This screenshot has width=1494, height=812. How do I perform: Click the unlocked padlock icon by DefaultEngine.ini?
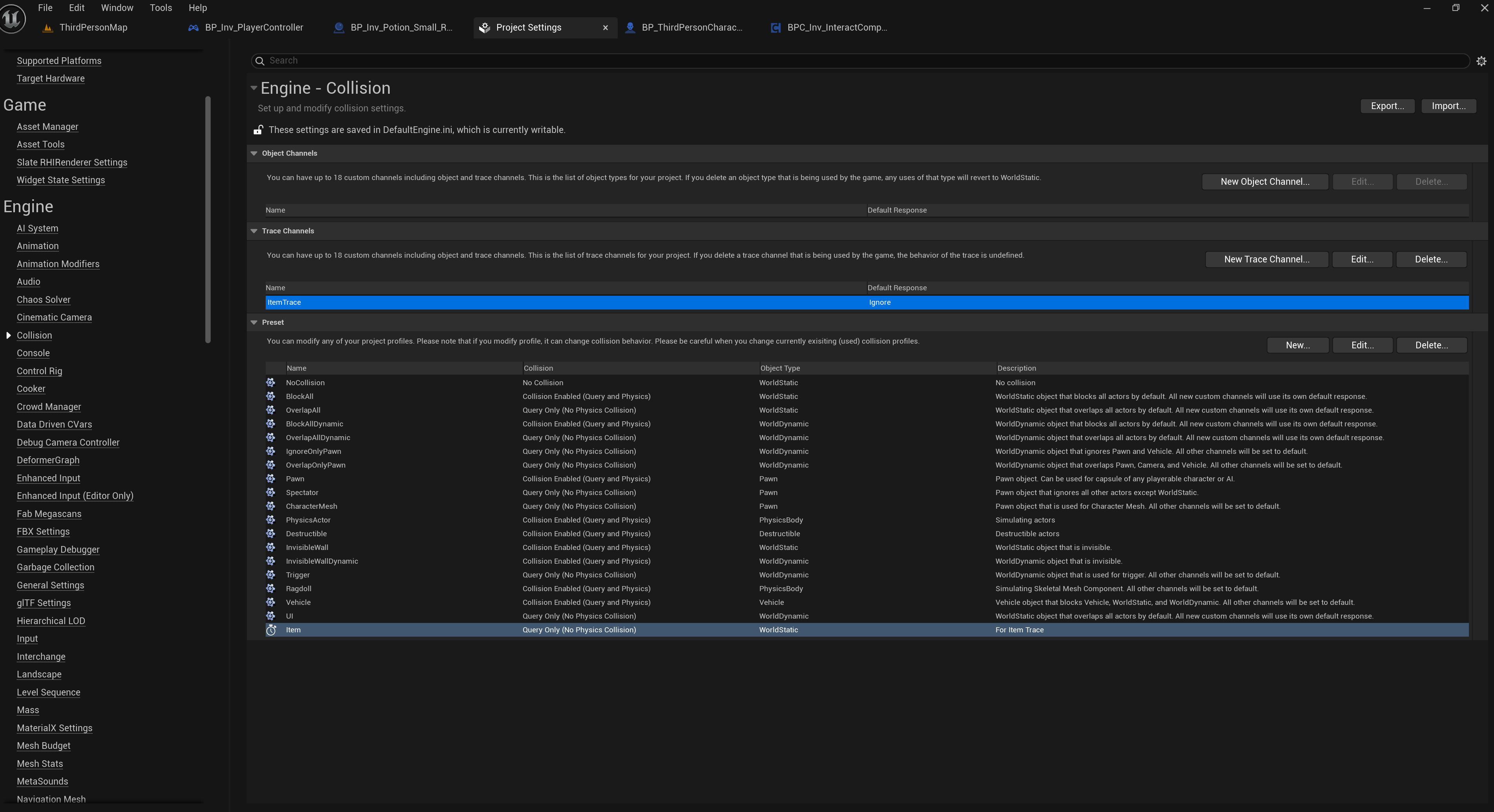point(259,130)
